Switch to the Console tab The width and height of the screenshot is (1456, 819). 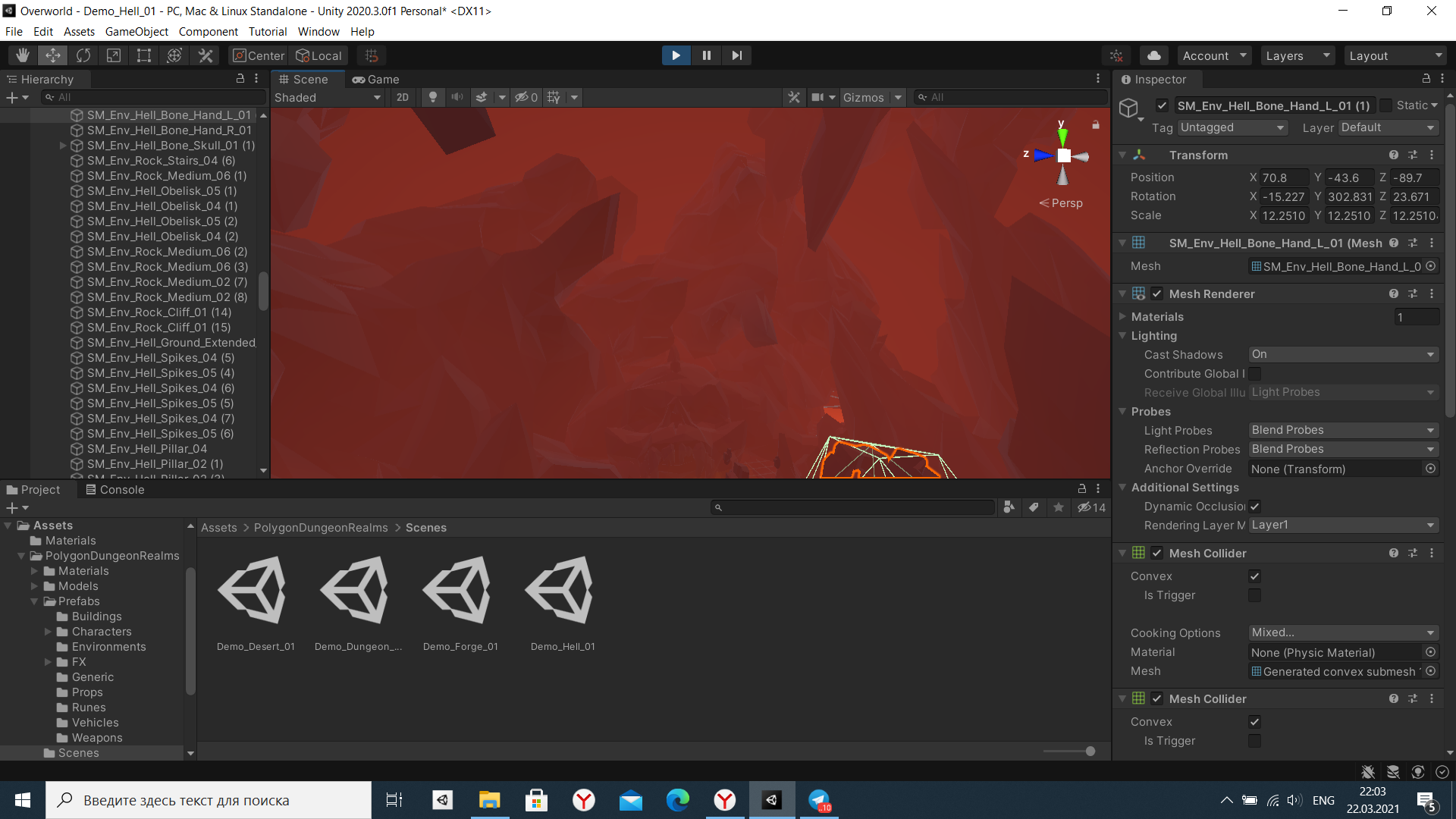(x=115, y=489)
